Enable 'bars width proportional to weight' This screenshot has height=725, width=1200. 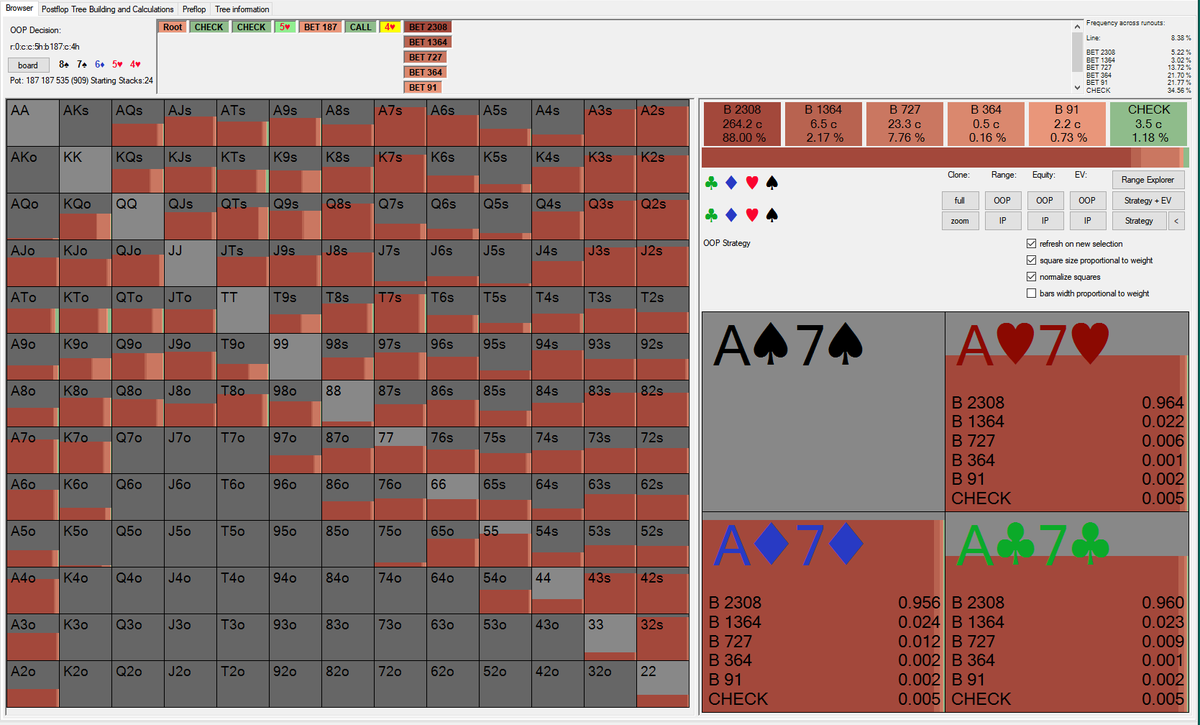coord(1032,293)
